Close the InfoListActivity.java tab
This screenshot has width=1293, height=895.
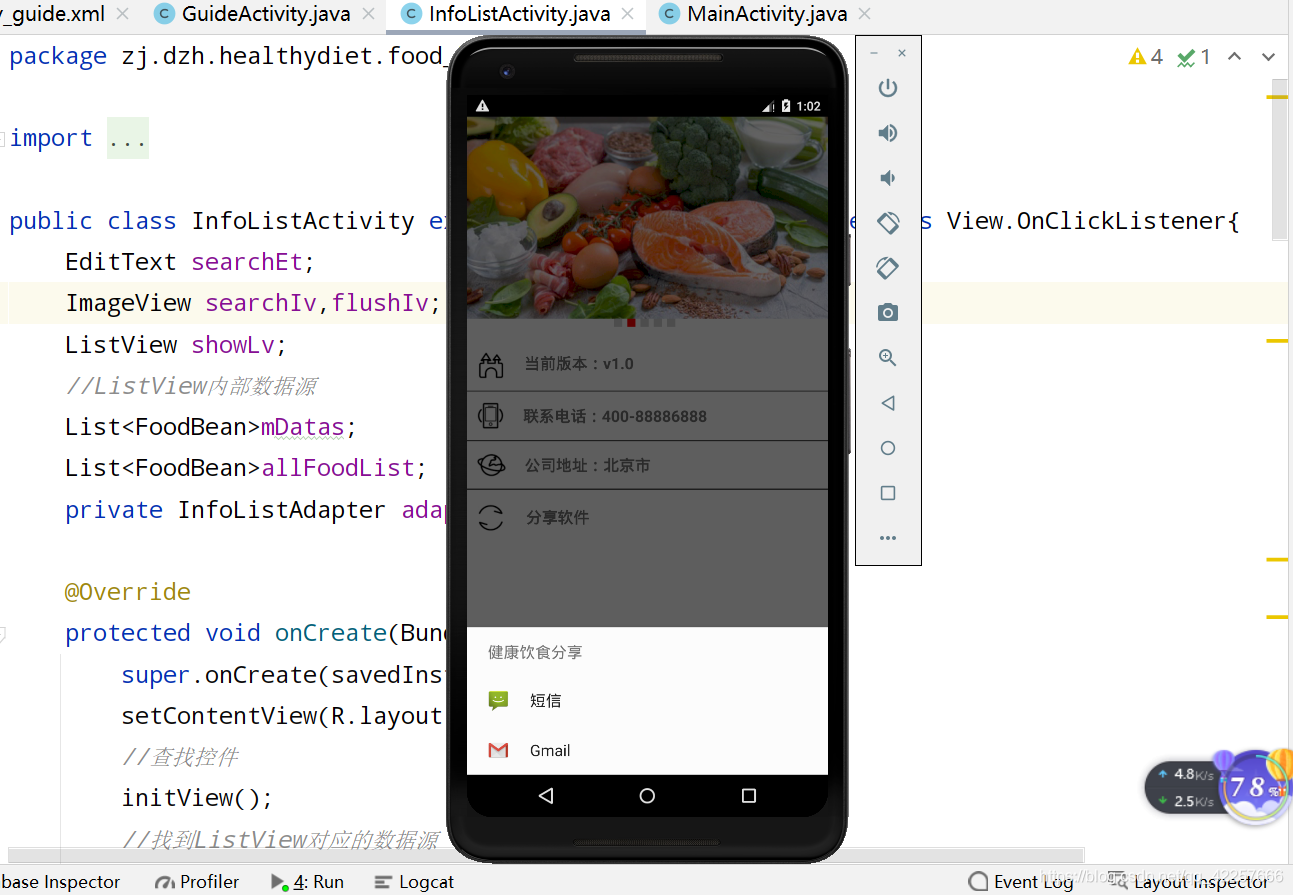tap(627, 14)
